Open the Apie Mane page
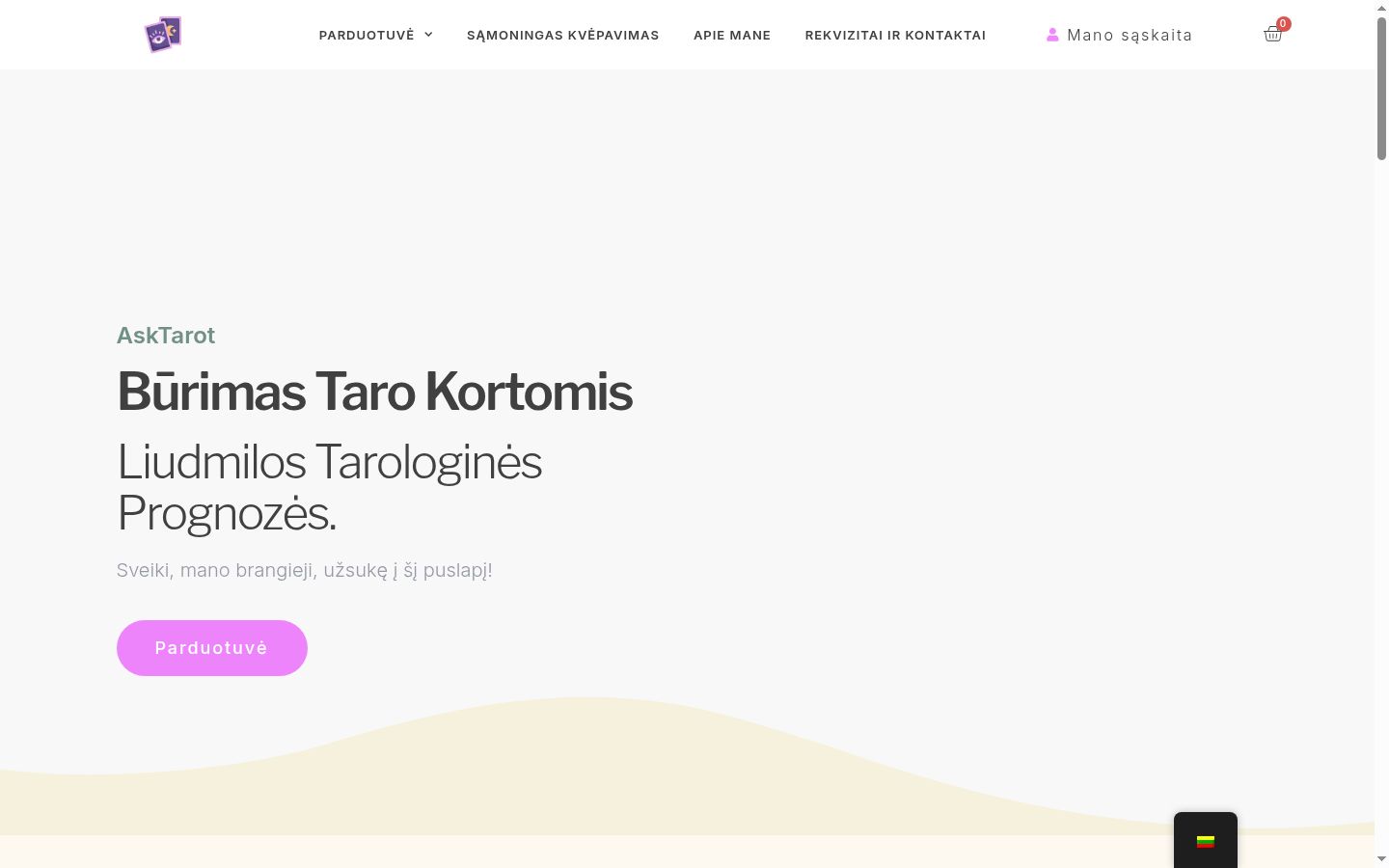The width and height of the screenshot is (1389, 868). [732, 35]
